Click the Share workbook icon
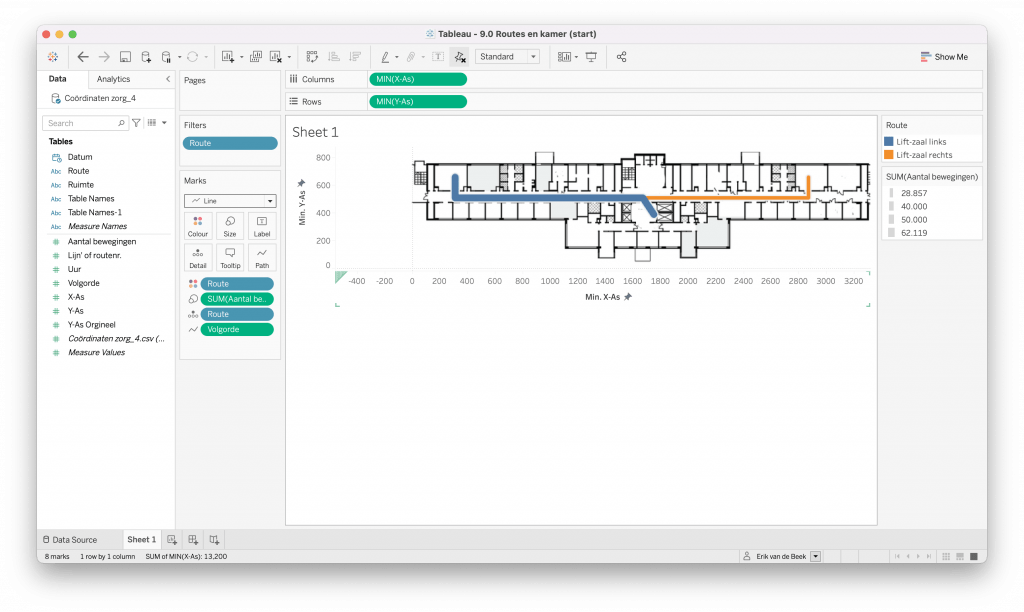The height and width of the screenshot is (612, 1024). click(x=622, y=57)
